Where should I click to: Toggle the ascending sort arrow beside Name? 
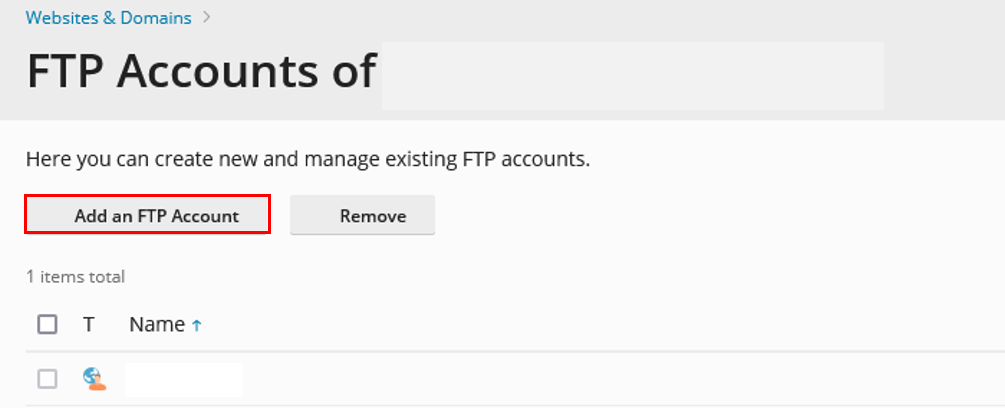(197, 325)
